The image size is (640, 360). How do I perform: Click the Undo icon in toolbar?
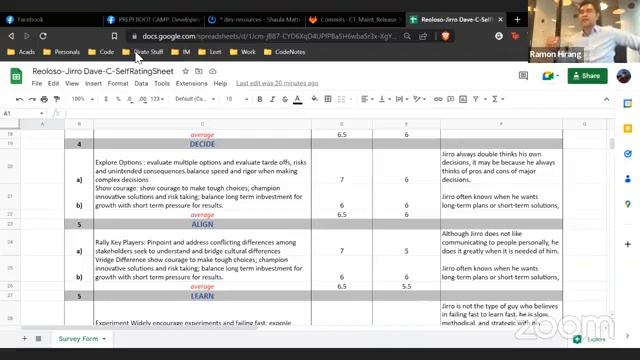click(x=19, y=99)
